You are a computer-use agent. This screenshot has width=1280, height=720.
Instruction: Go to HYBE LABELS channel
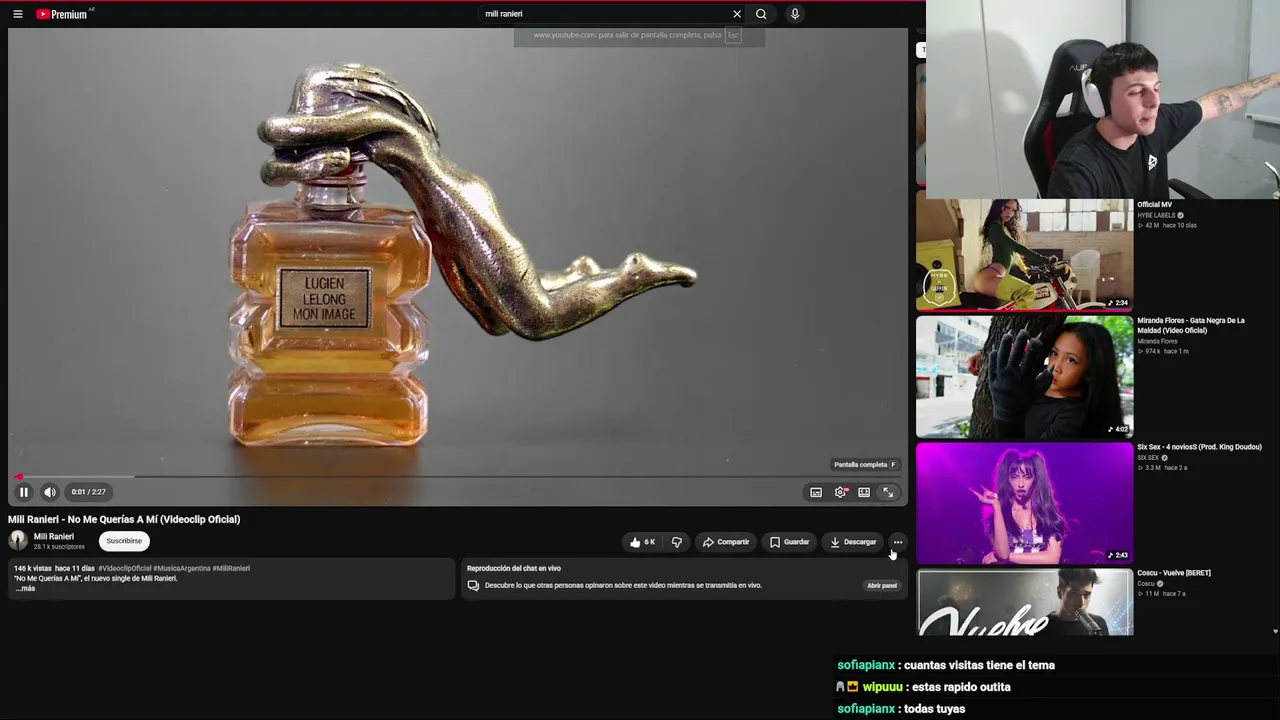click(x=1156, y=215)
